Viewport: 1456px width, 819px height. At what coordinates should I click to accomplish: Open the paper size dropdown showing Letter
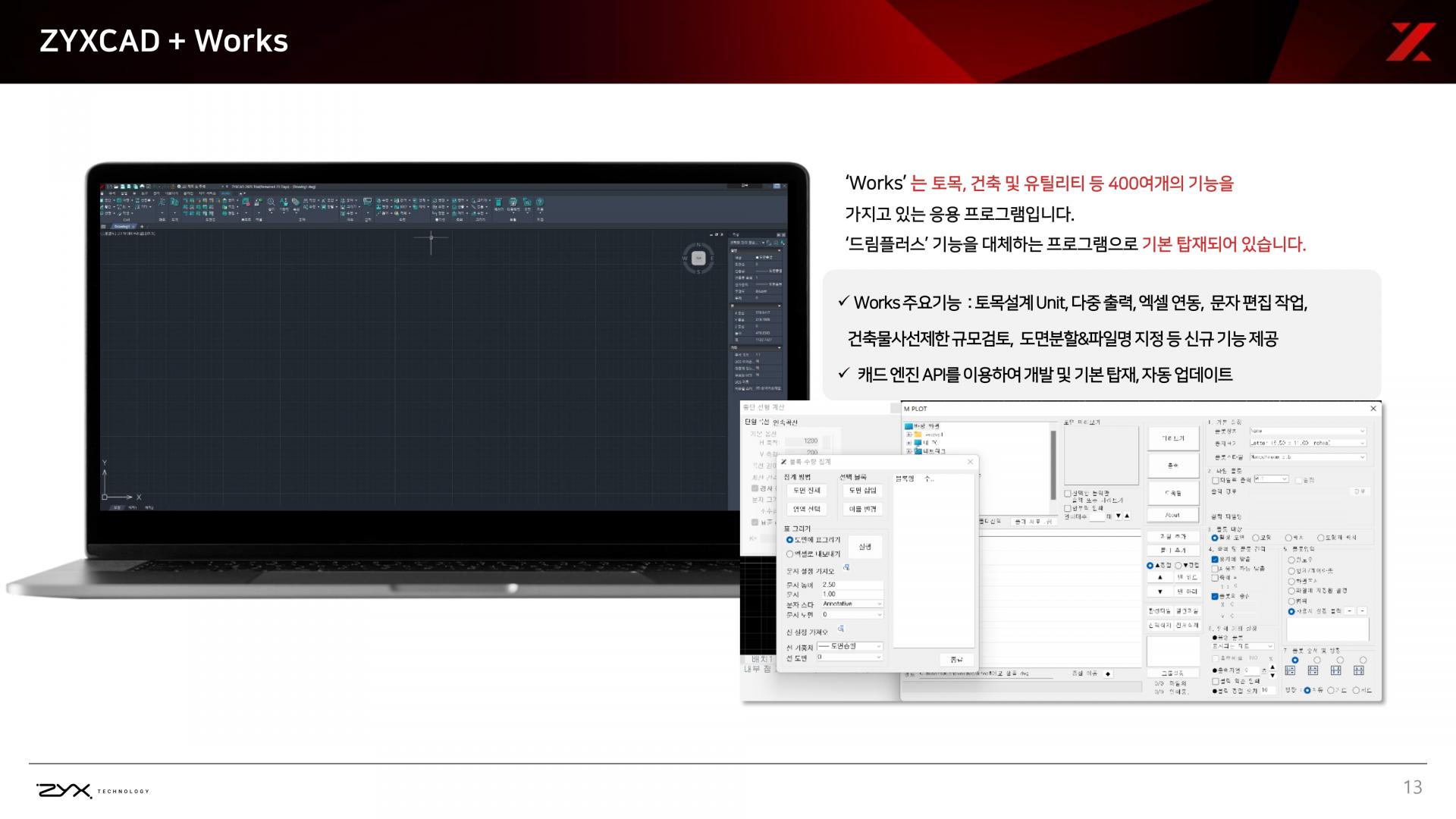pos(1308,443)
